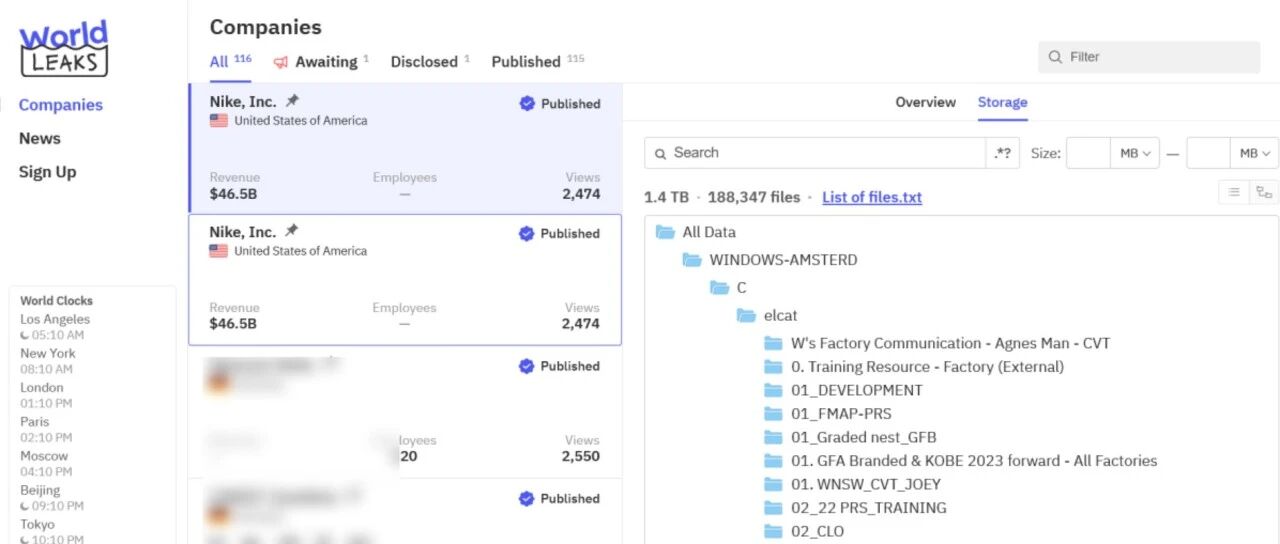Click folder icon beside 02_CLO
This screenshot has width=1280, height=544.
773,532
